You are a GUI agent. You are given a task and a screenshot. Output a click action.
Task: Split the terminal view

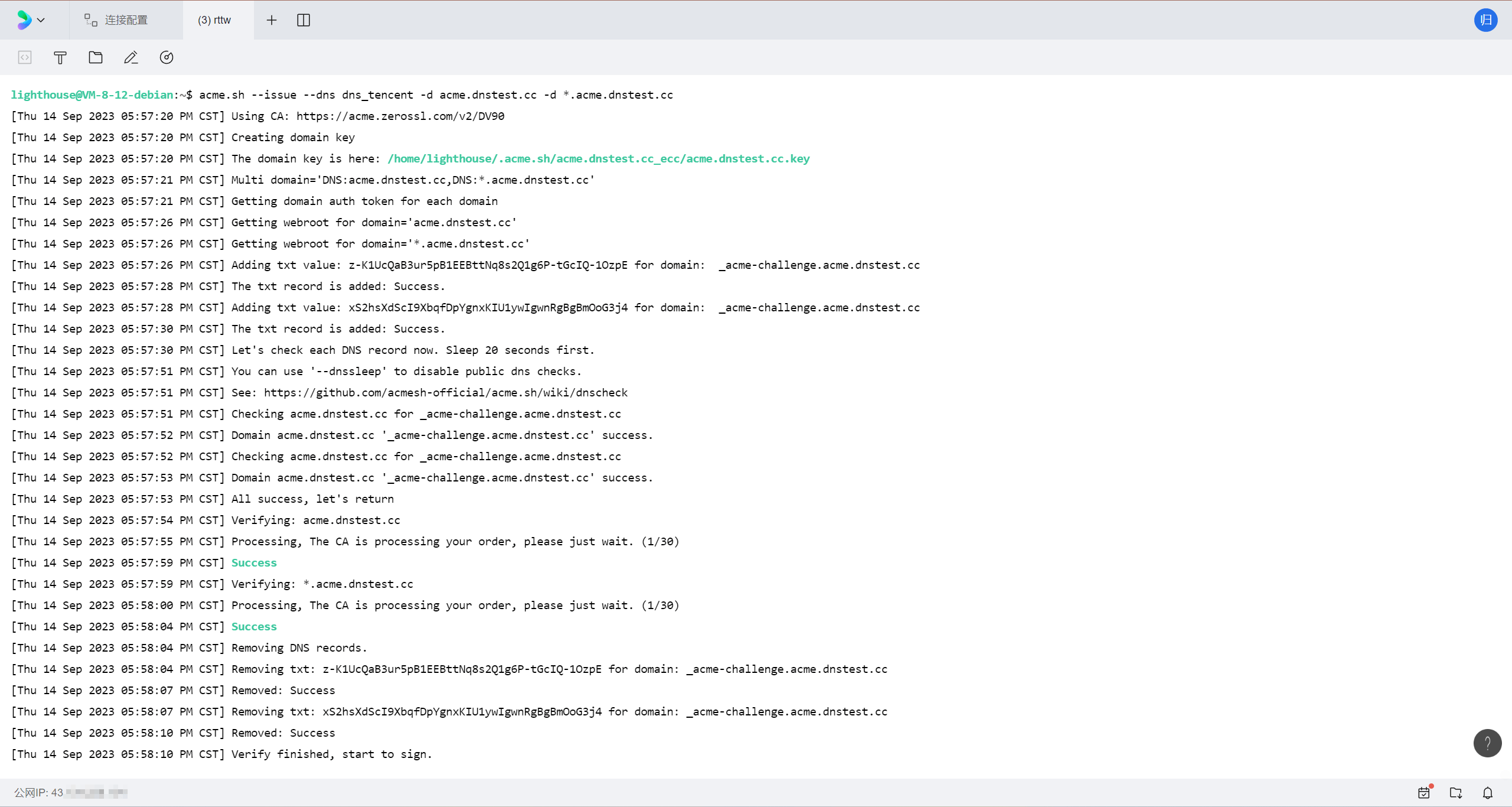click(x=304, y=19)
